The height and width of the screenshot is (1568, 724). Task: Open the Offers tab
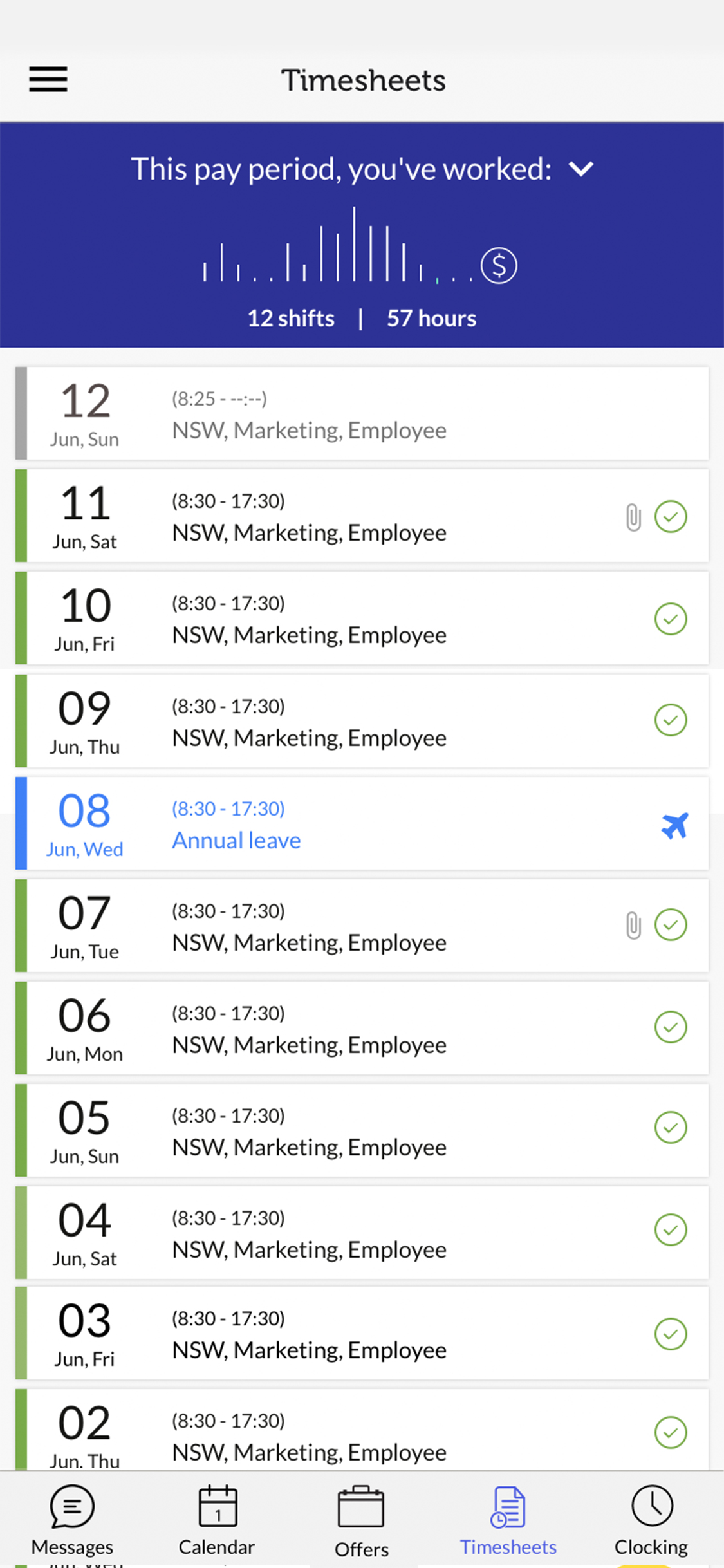coord(361,1520)
